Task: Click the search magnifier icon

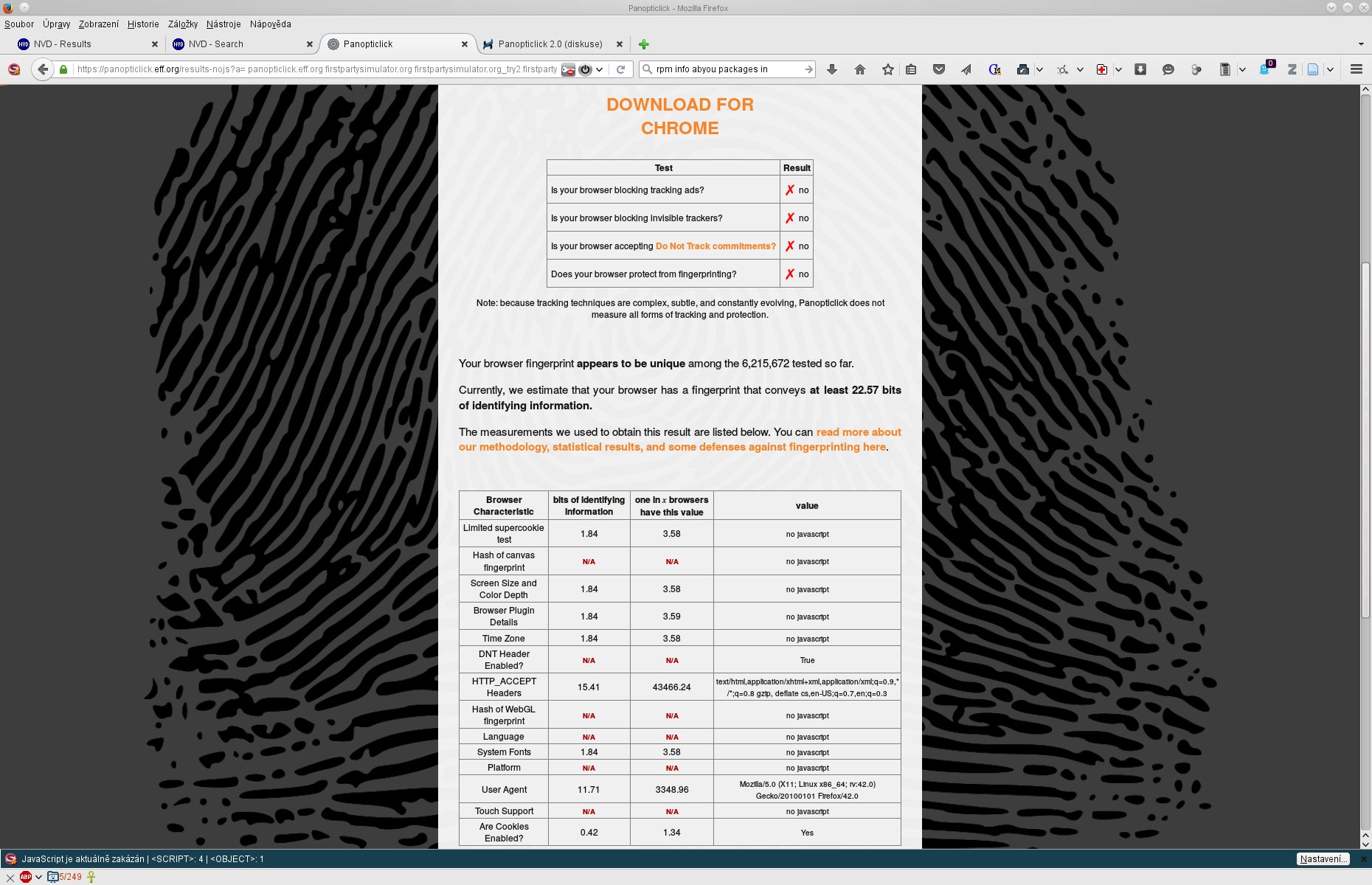Action: [x=647, y=69]
